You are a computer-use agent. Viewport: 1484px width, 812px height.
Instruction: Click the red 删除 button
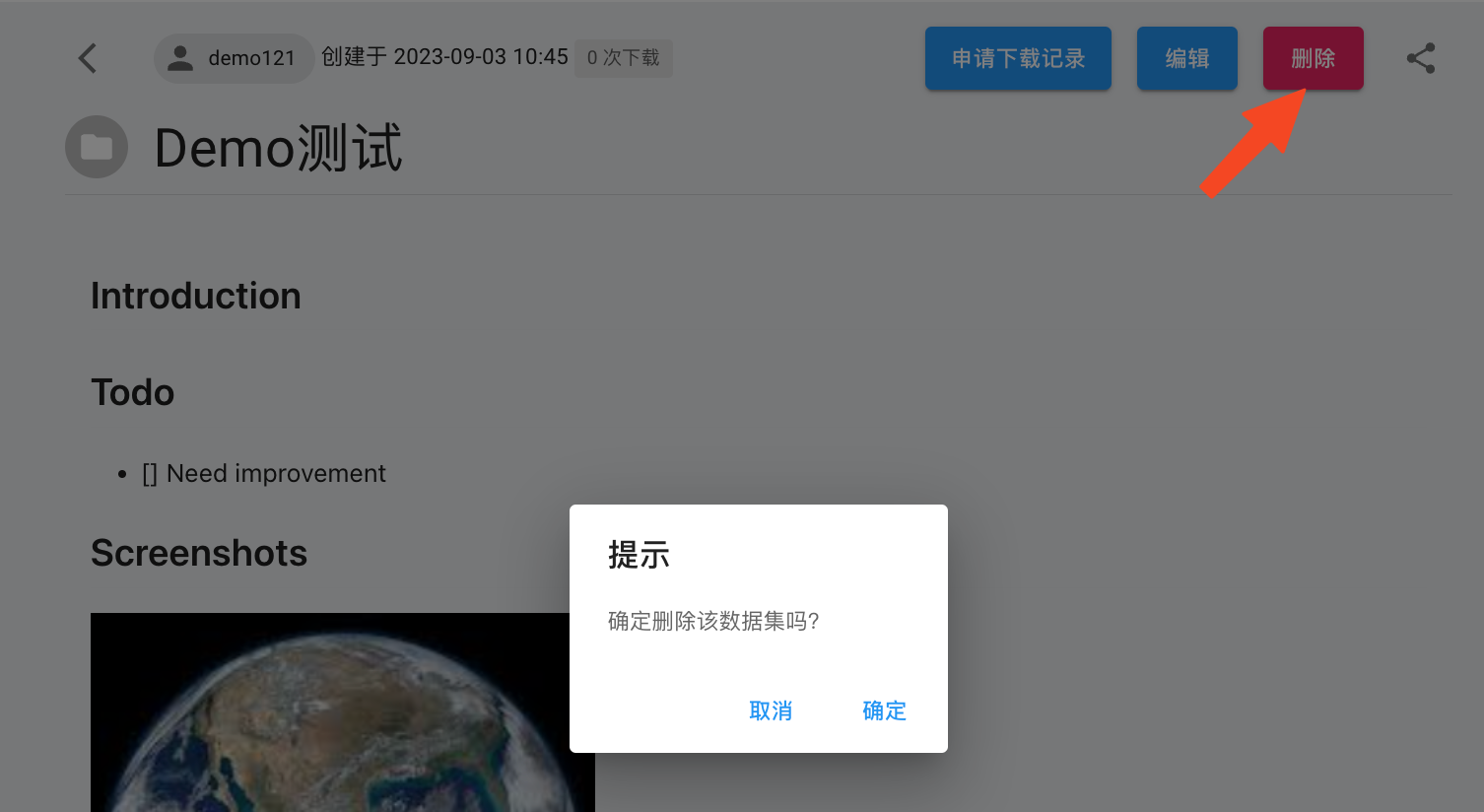(x=1313, y=58)
